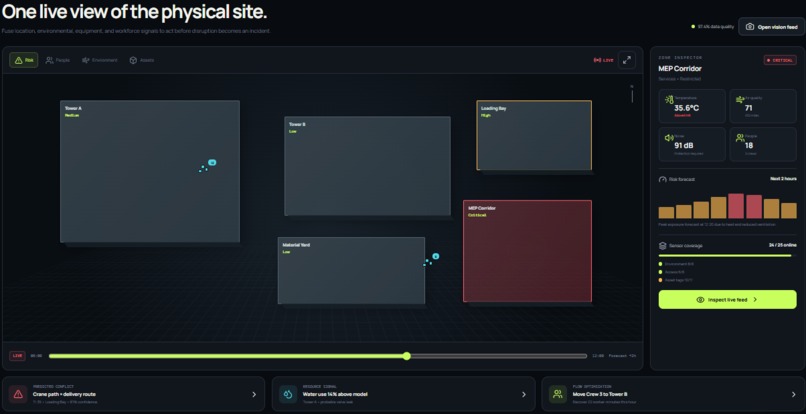The image size is (806, 414).
Task: Click the gauge icon next to Risk forecast
Action: 663,179
